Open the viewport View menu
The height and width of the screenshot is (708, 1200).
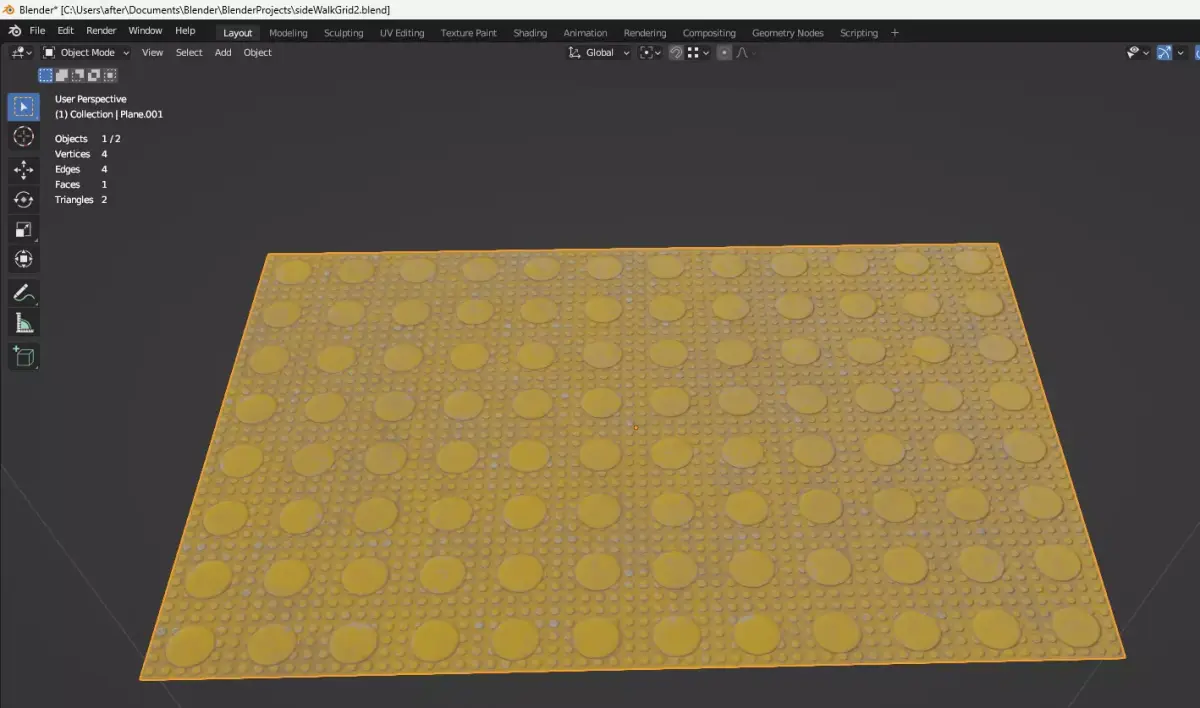pos(152,53)
